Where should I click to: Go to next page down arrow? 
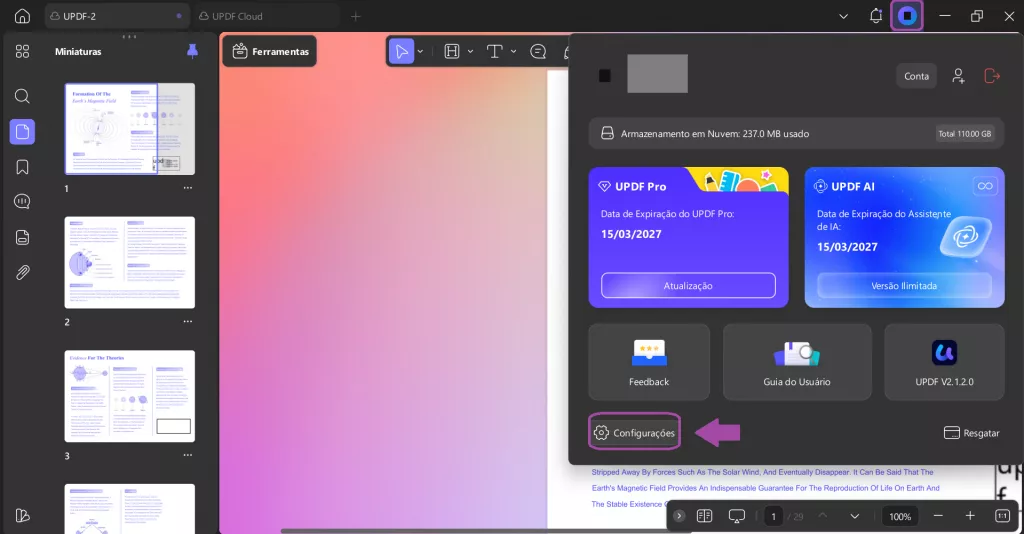coord(854,516)
